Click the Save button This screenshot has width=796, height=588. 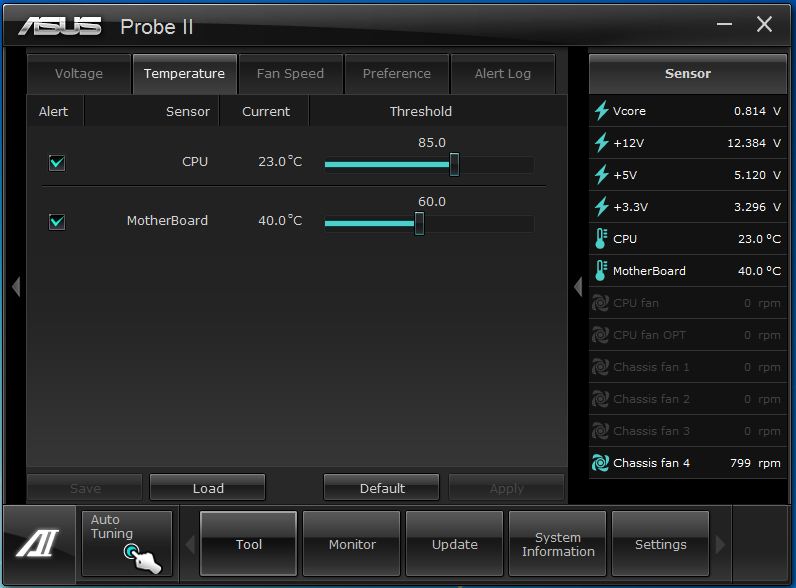(85, 488)
